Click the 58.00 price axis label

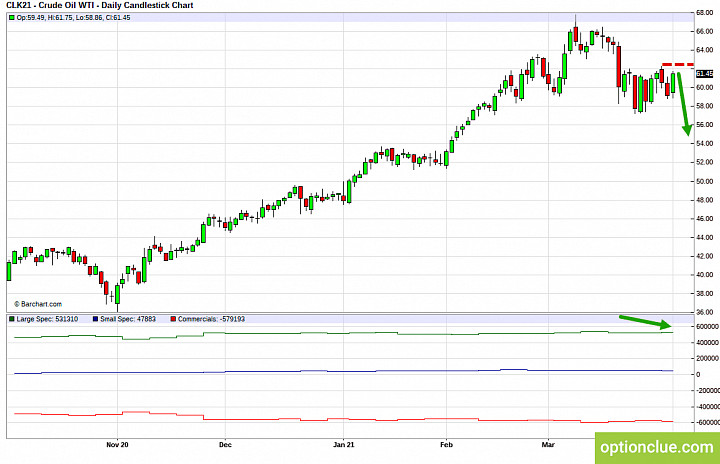click(704, 106)
